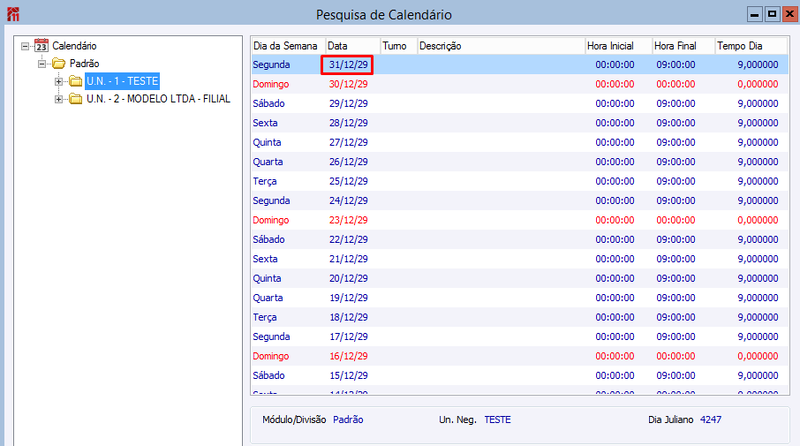This screenshot has height=446, width=800.
Task: Click the Módulo/Divisão value Padrão
Action: [x=348, y=419]
